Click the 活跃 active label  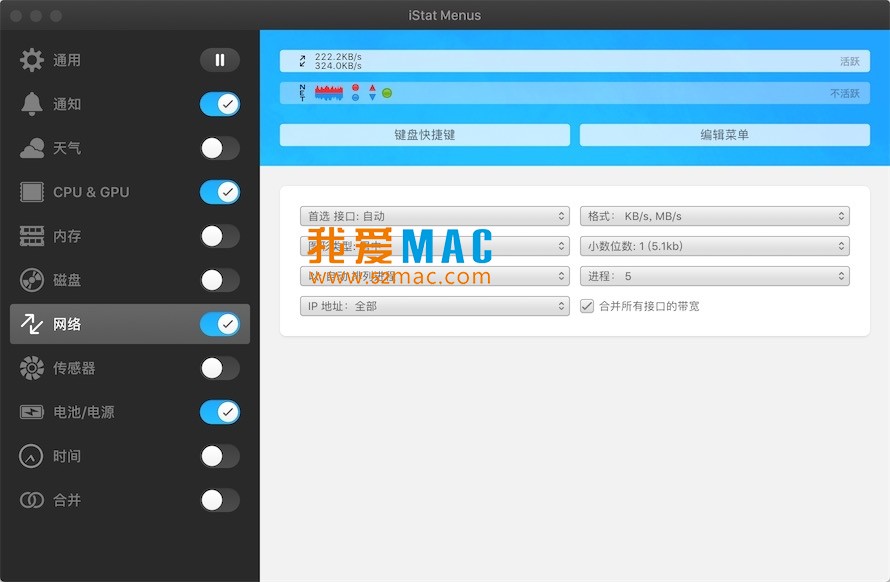[850, 61]
